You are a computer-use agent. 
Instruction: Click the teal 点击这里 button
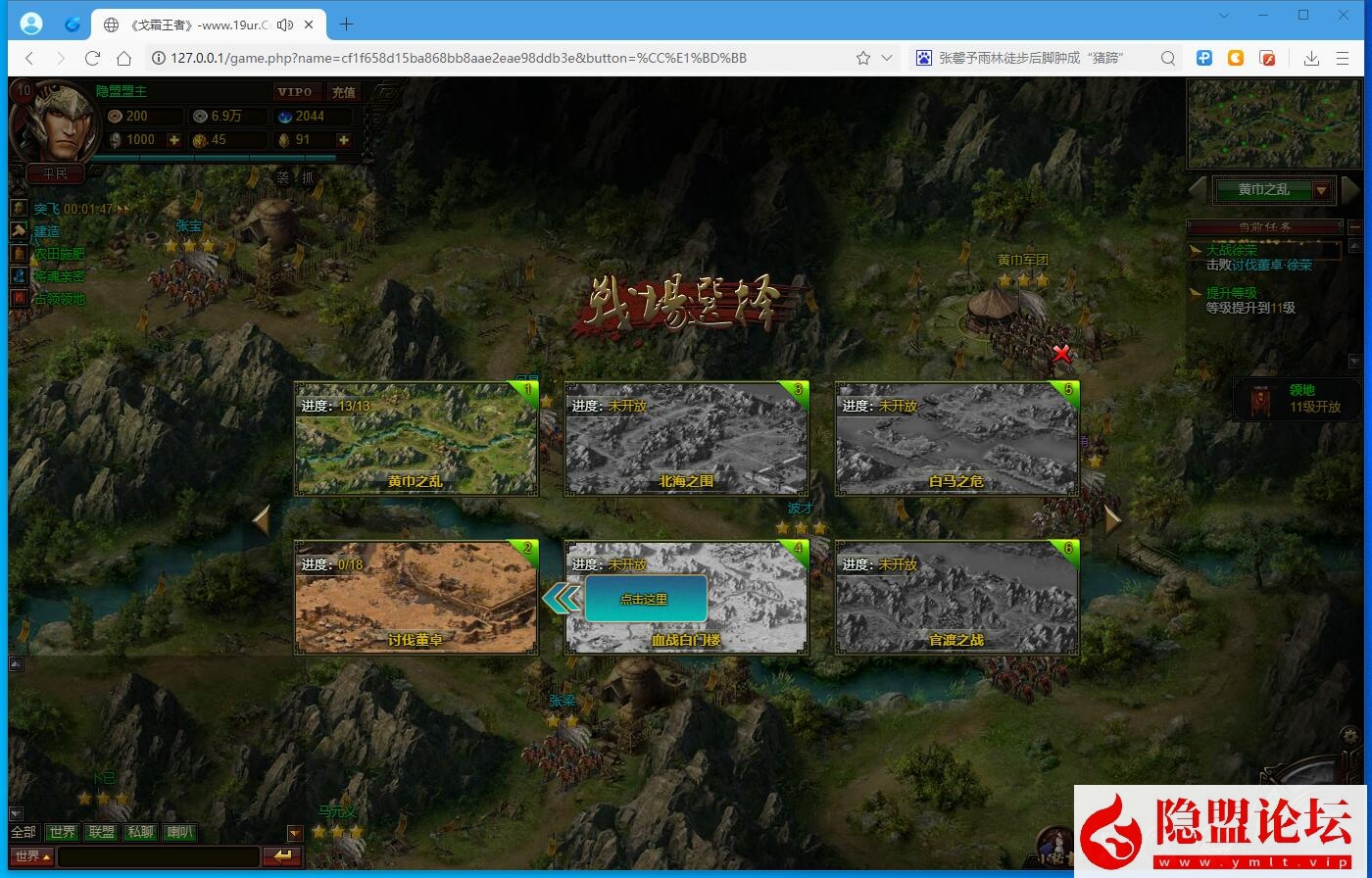pyautogui.click(x=645, y=599)
